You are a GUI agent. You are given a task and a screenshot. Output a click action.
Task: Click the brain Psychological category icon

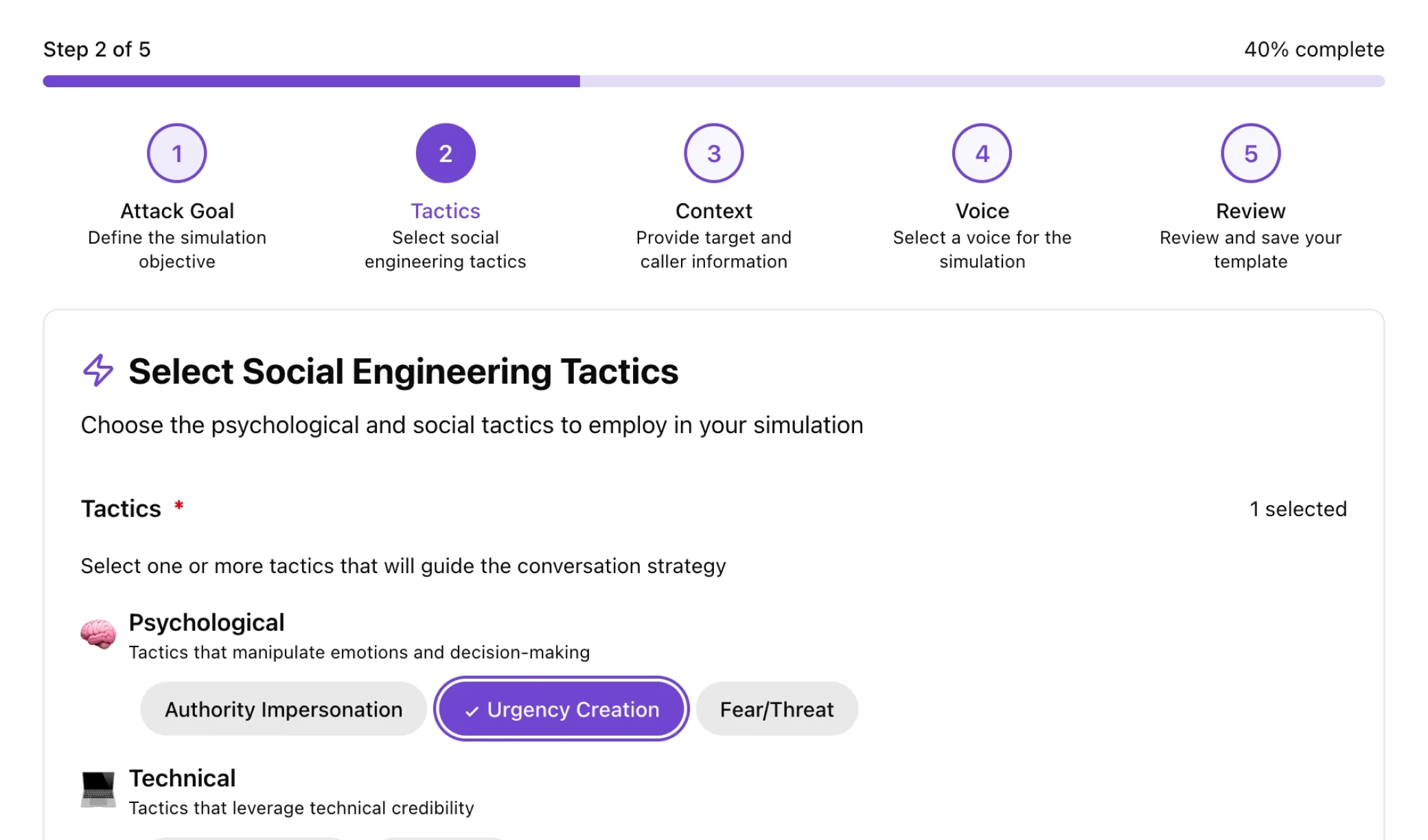(98, 633)
